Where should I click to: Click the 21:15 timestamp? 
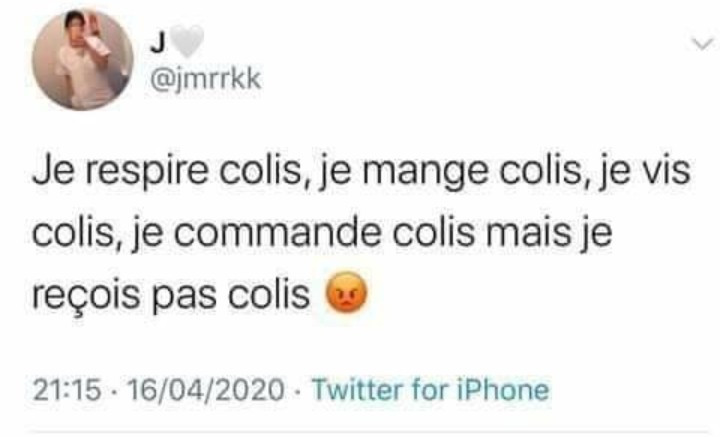coord(67,390)
